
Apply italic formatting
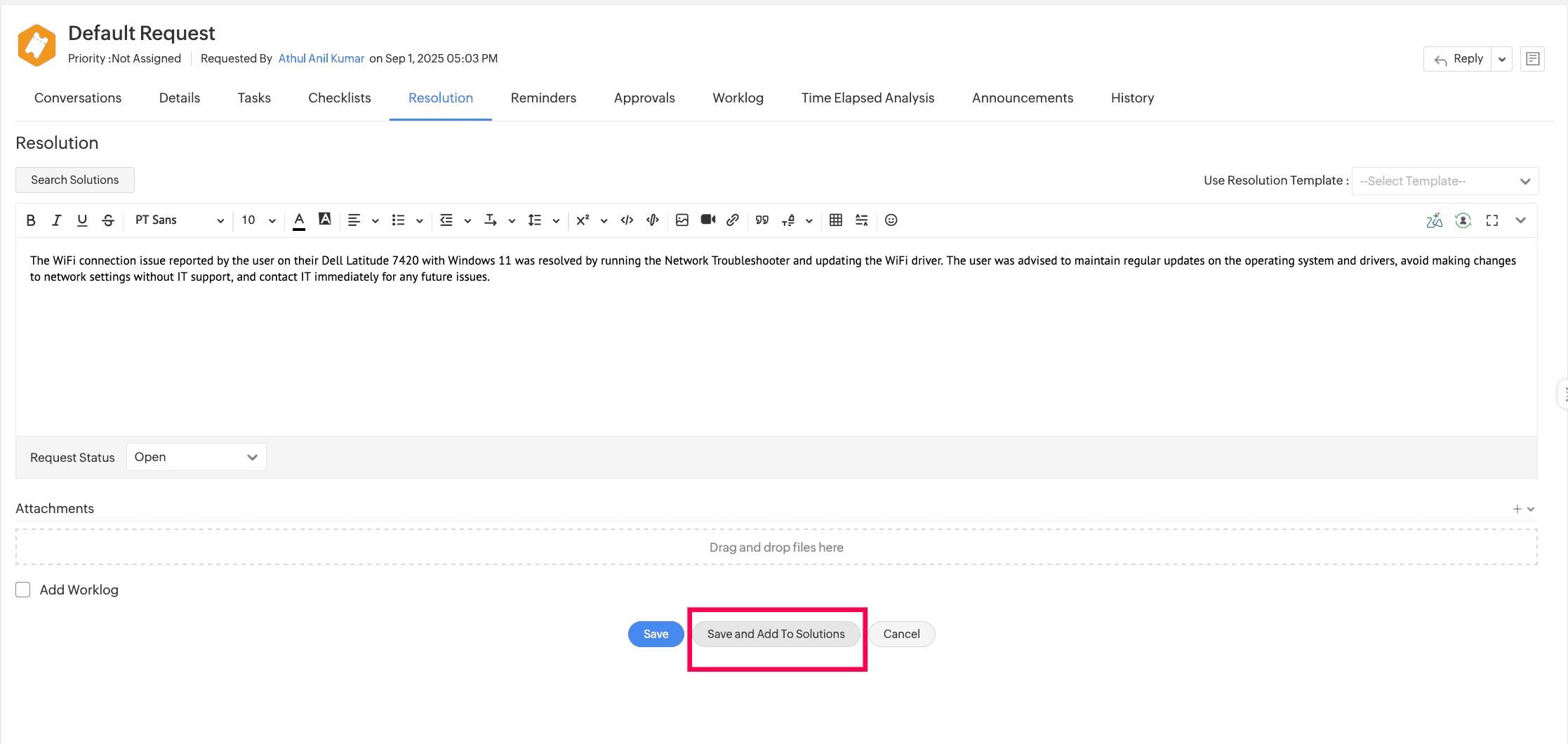click(56, 220)
